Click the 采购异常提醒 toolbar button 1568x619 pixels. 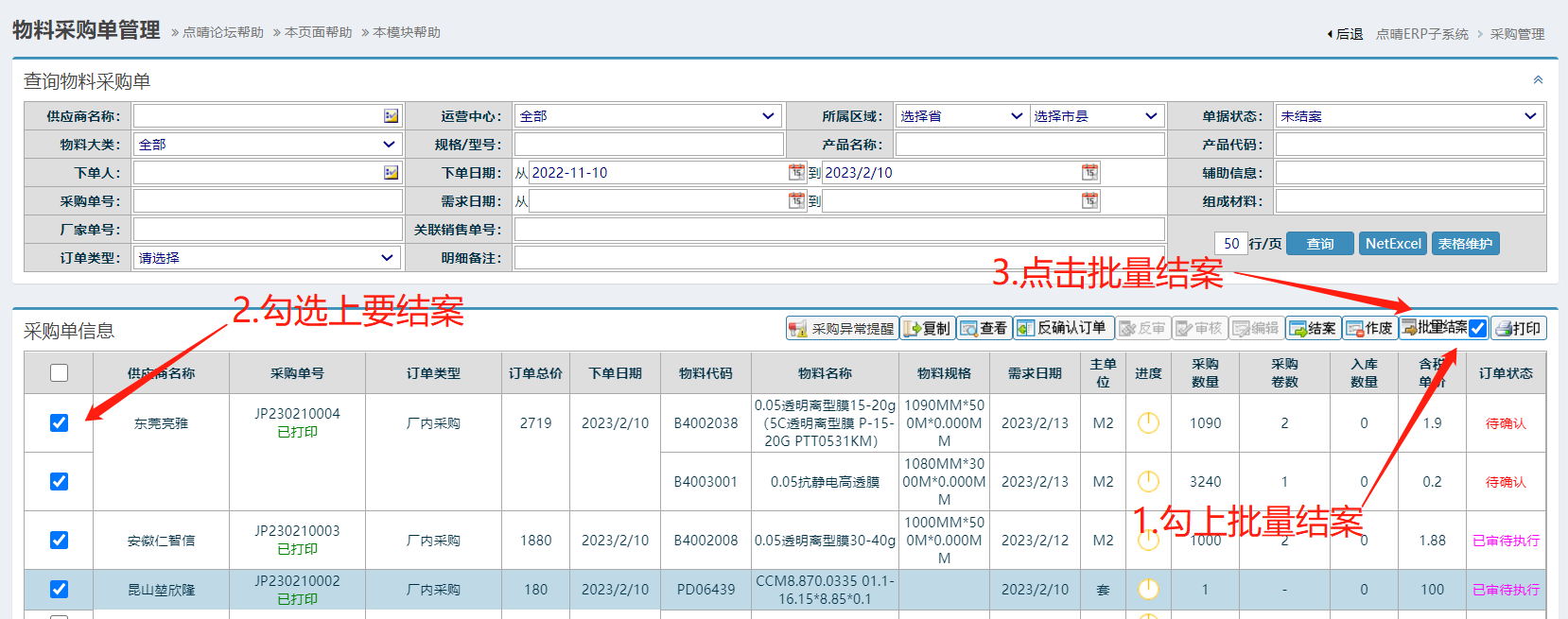coord(842,328)
